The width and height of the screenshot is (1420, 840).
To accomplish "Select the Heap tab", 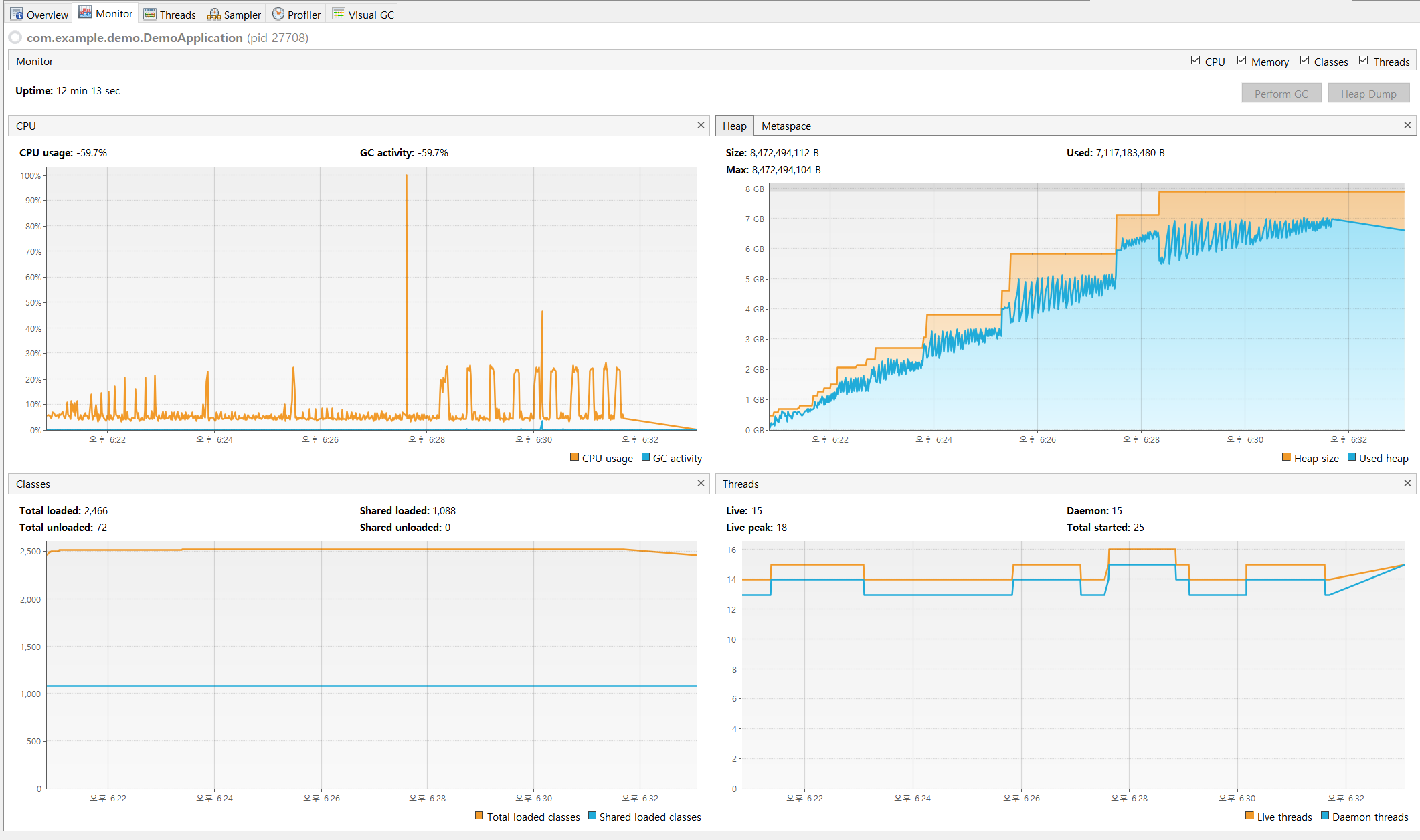I will click(x=734, y=126).
